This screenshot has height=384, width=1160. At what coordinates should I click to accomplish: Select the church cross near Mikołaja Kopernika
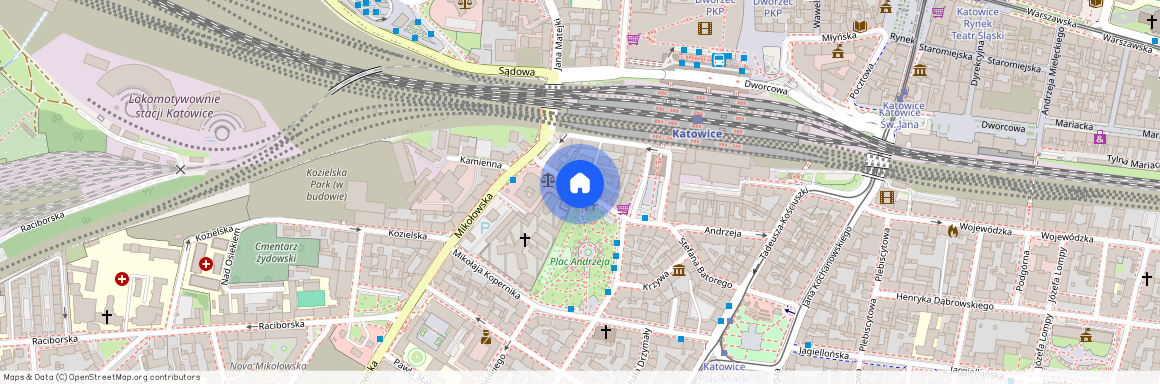point(525,240)
